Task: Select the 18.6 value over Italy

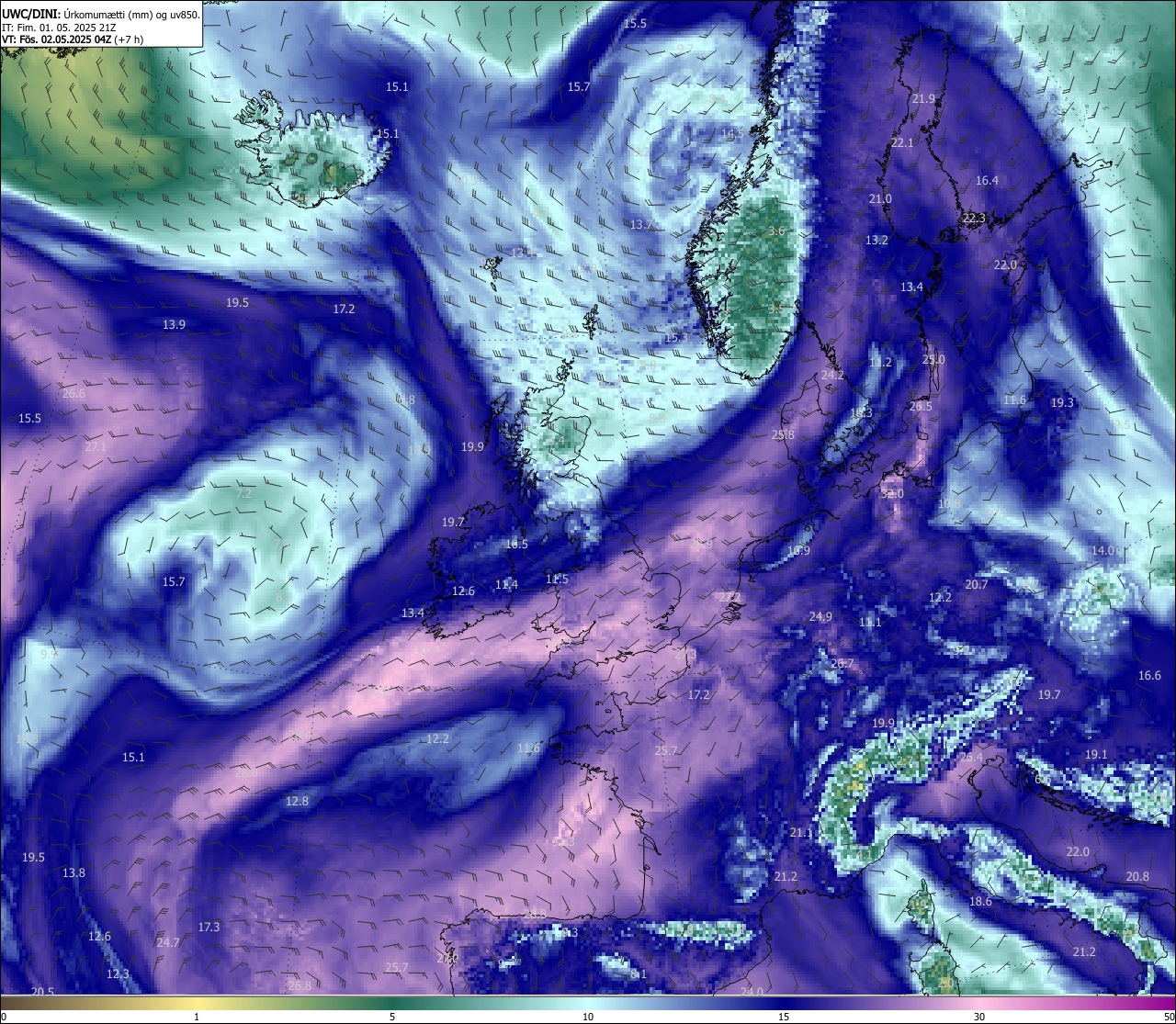Action: 980,901
